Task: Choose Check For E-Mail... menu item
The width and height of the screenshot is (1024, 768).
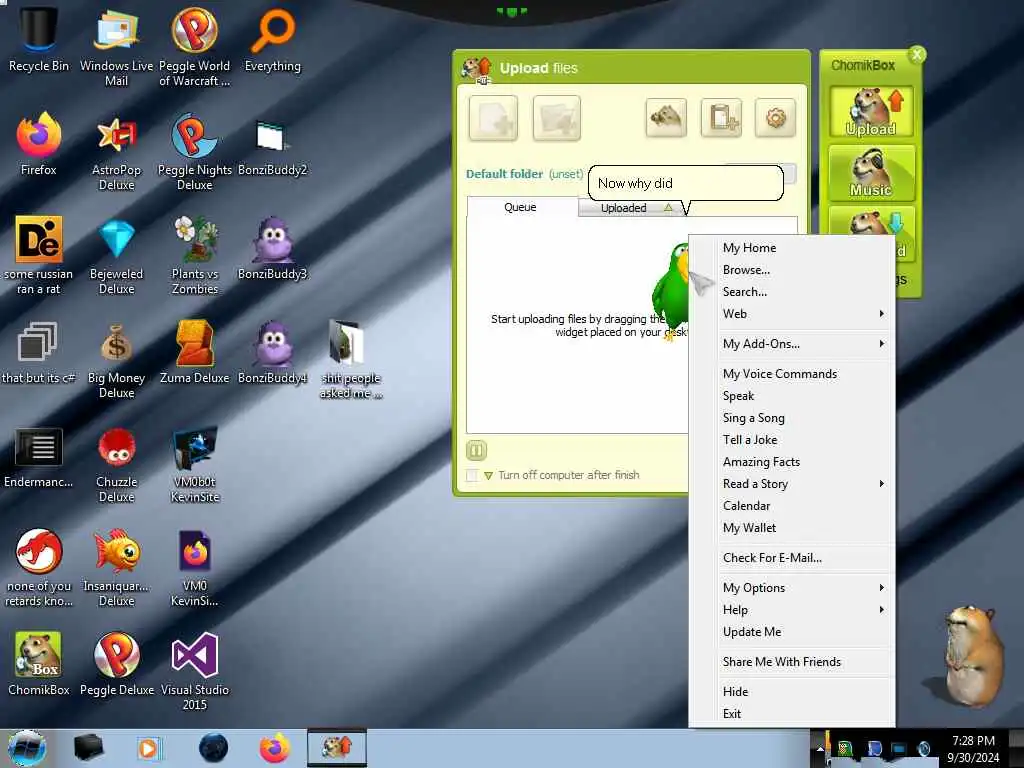Action: tap(792, 558)
